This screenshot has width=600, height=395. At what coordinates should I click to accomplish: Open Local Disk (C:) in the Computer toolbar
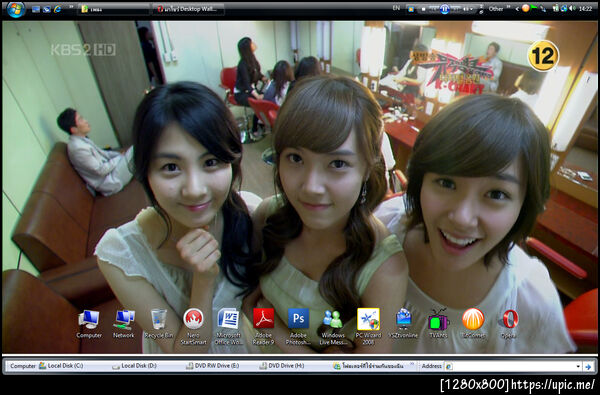(61, 366)
